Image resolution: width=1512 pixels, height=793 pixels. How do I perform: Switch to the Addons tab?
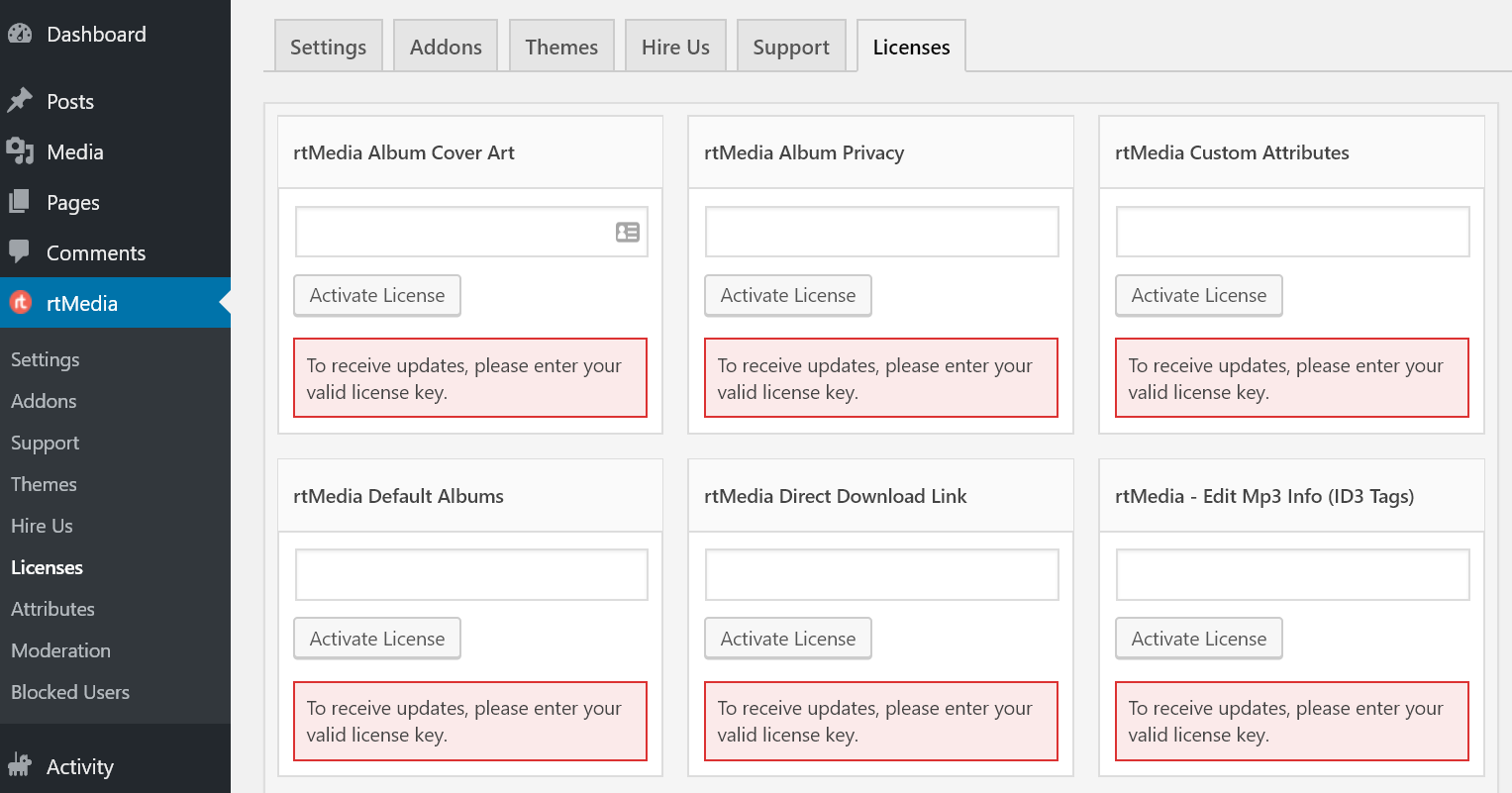445,46
